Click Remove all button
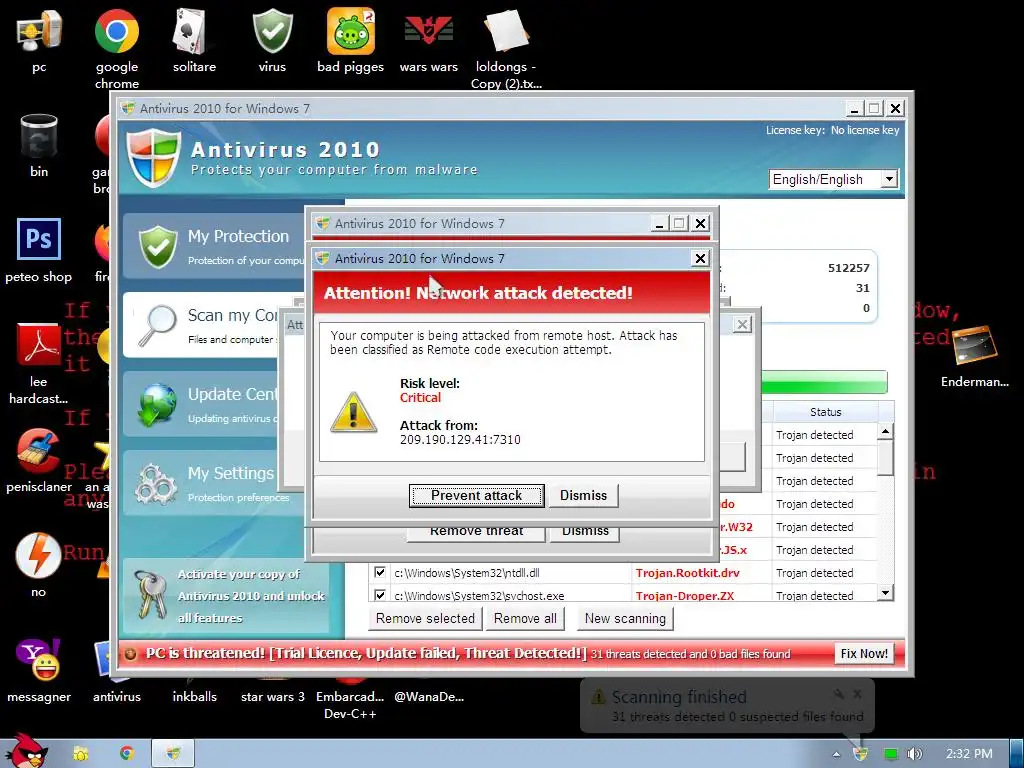The image size is (1024, 768). tap(525, 618)
